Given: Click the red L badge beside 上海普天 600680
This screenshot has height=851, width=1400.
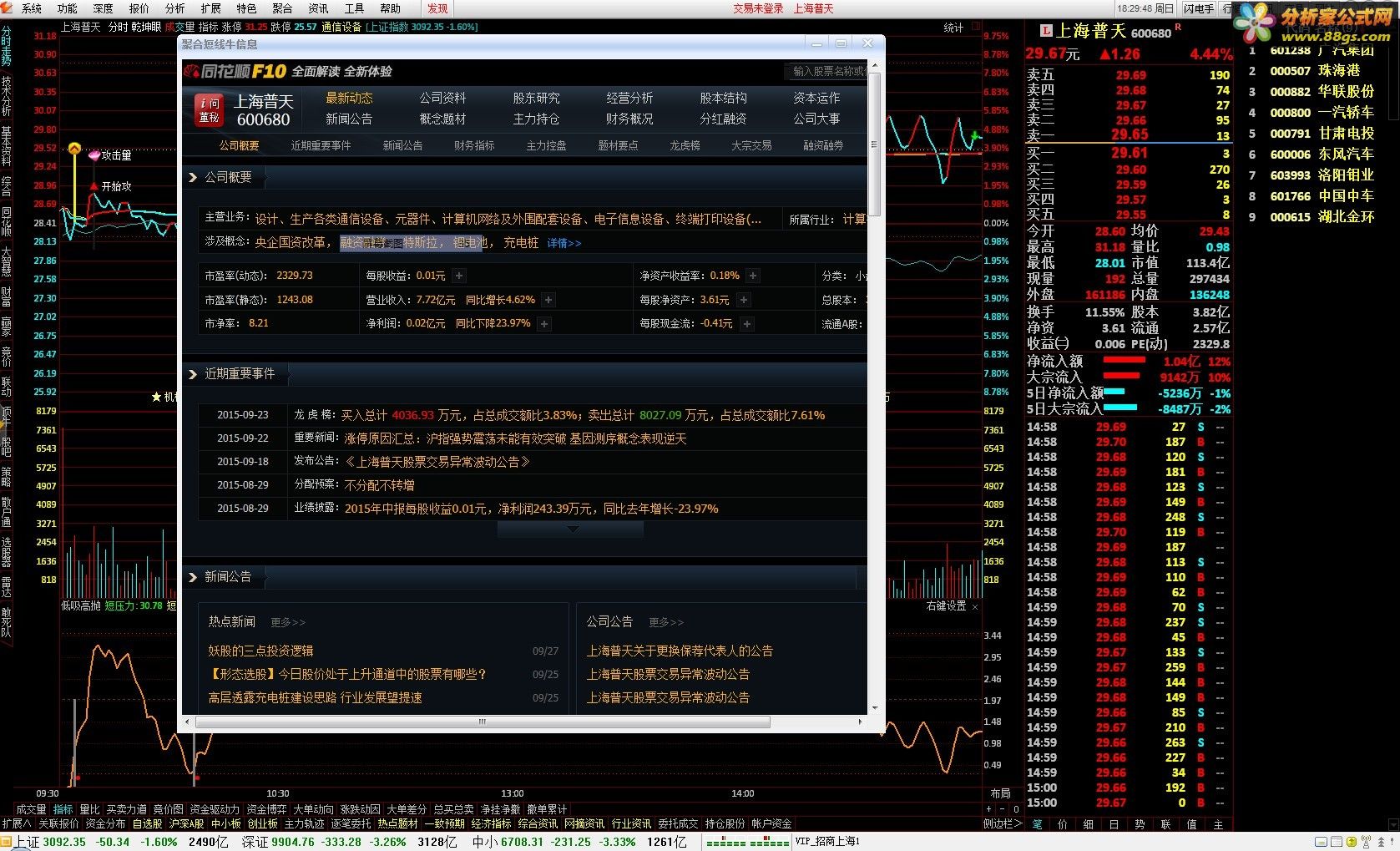Looking at the screenshot, I should [1045, 31].
